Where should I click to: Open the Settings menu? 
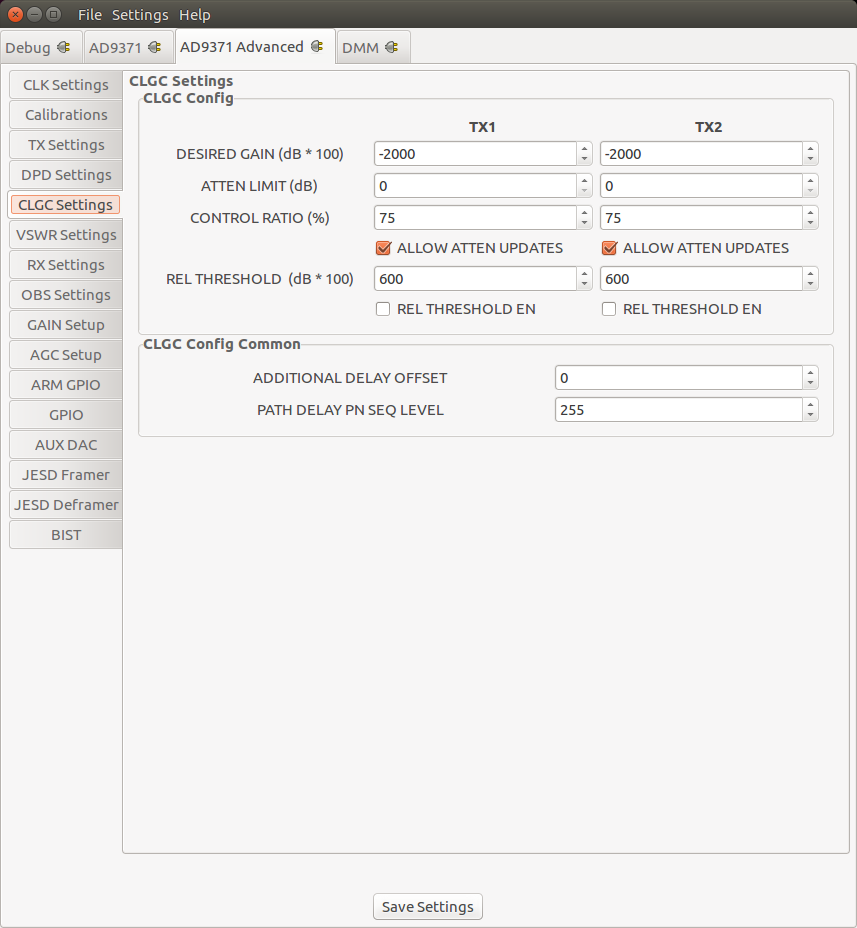140,14
